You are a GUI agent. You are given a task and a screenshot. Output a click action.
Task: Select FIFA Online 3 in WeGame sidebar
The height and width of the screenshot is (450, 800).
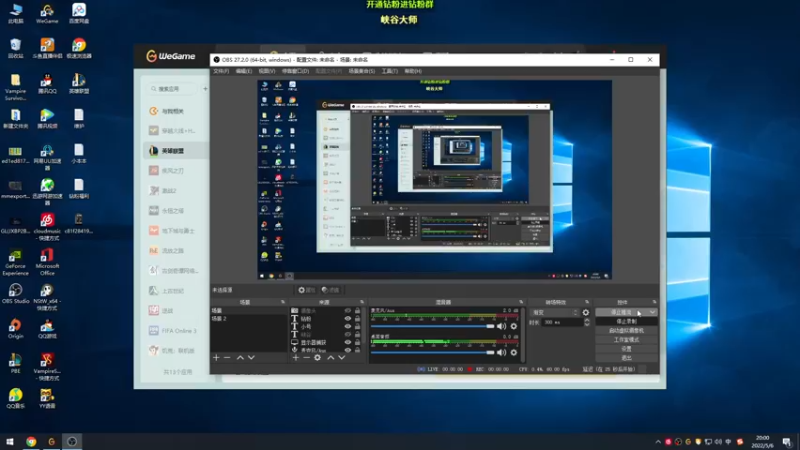point(173,331)
